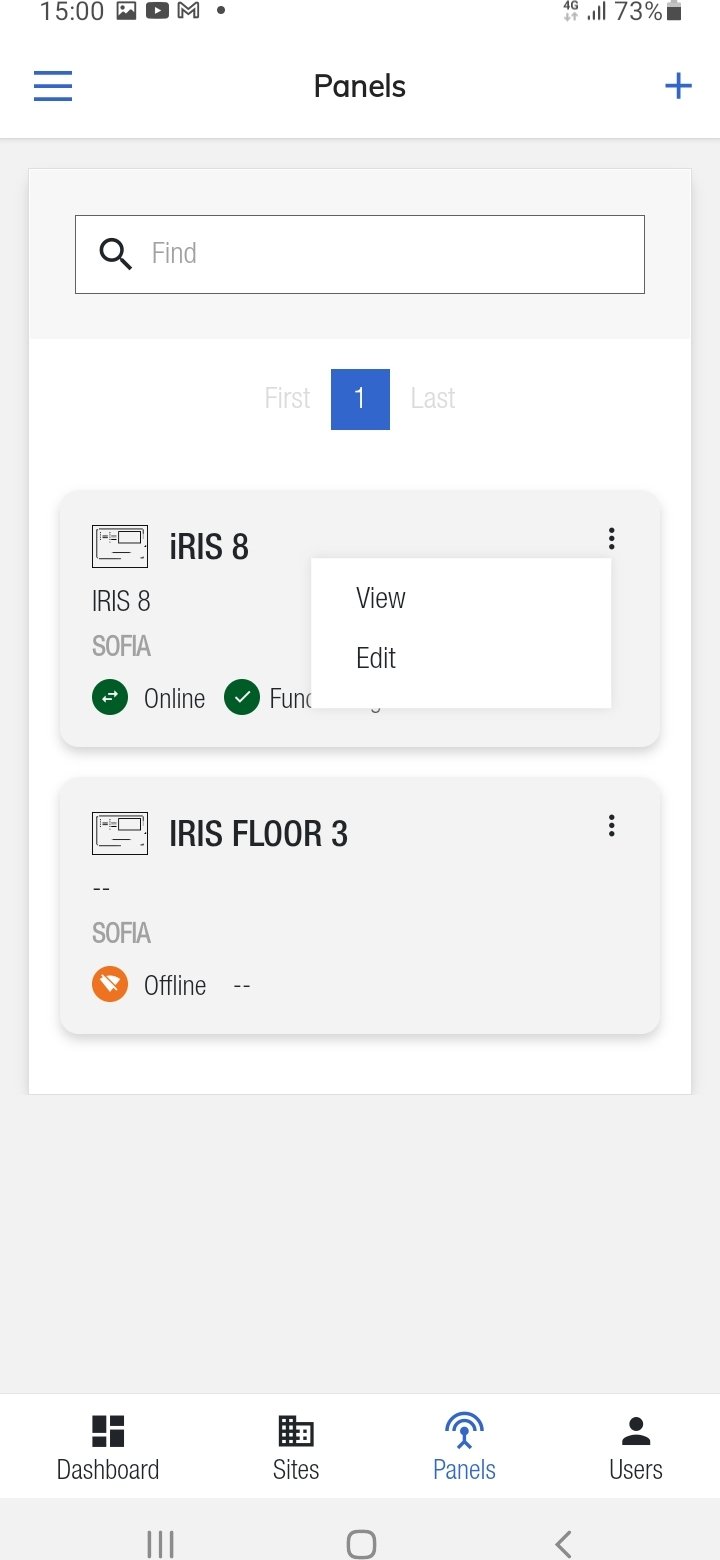Open the IRIS FLOOR 3 three-dot menu
The image size is (720, 1560).
click(x=611, y=826)
